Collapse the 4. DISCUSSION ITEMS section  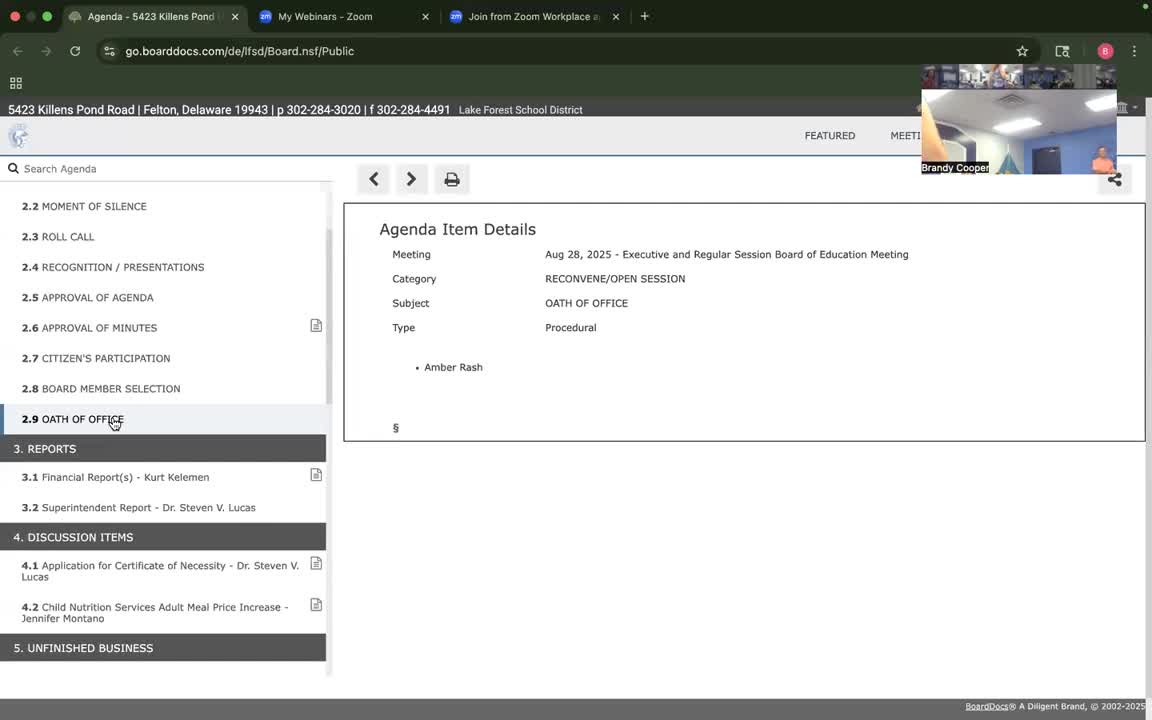[x=163, y=537]
